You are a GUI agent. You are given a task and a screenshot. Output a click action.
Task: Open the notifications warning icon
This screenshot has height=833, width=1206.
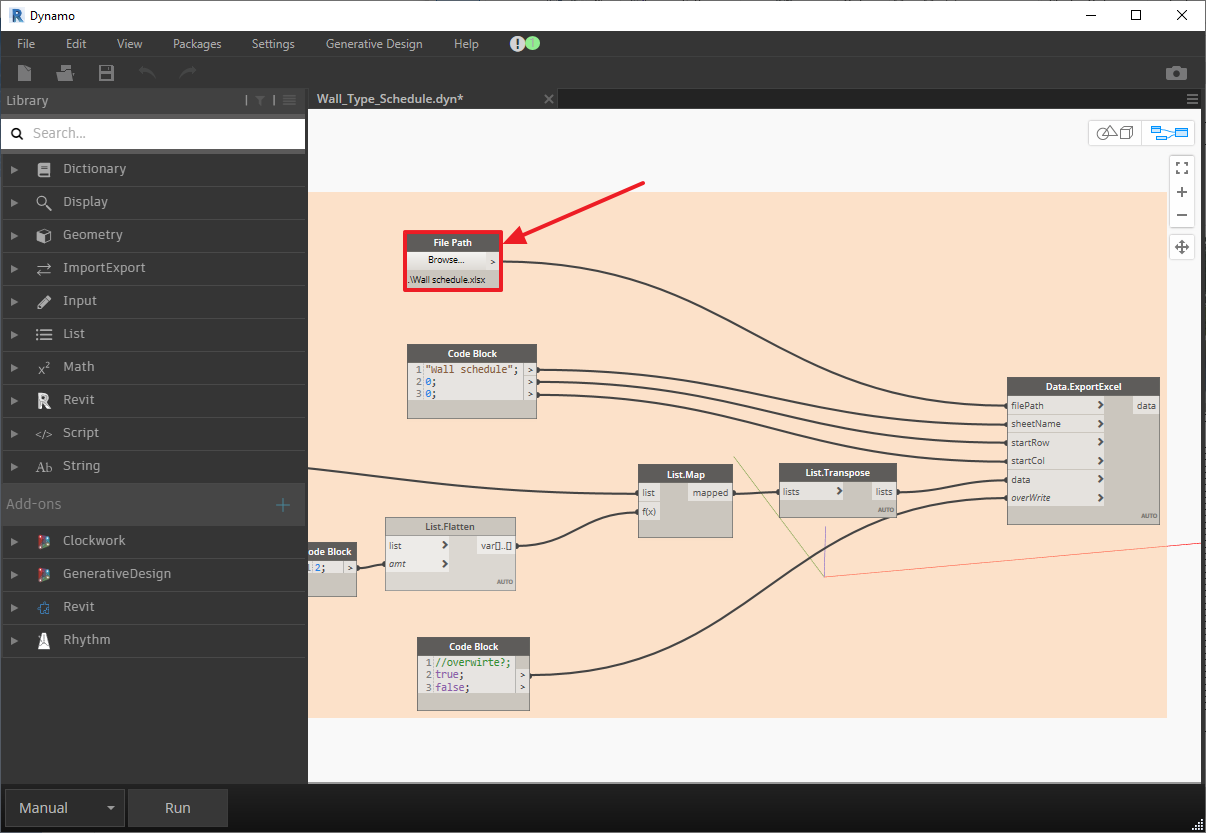tap(517, 43)
